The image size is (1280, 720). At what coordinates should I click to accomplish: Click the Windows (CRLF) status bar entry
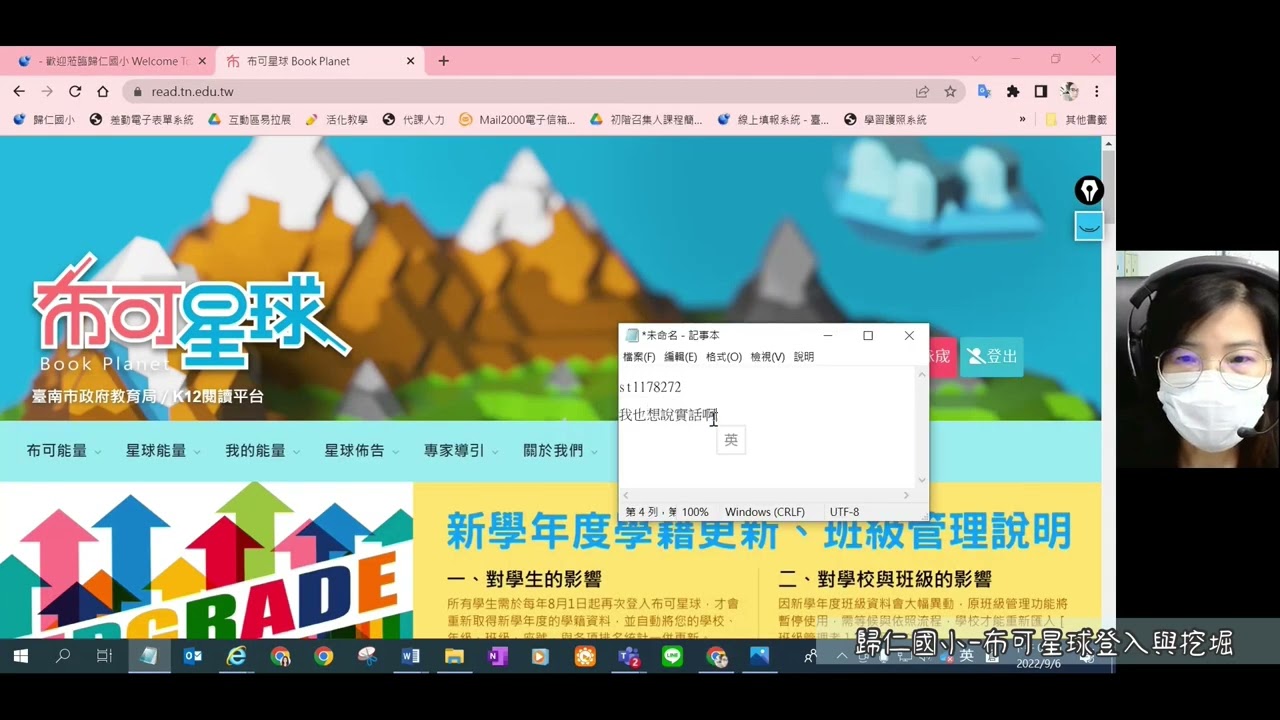click(x=765, y=512)
